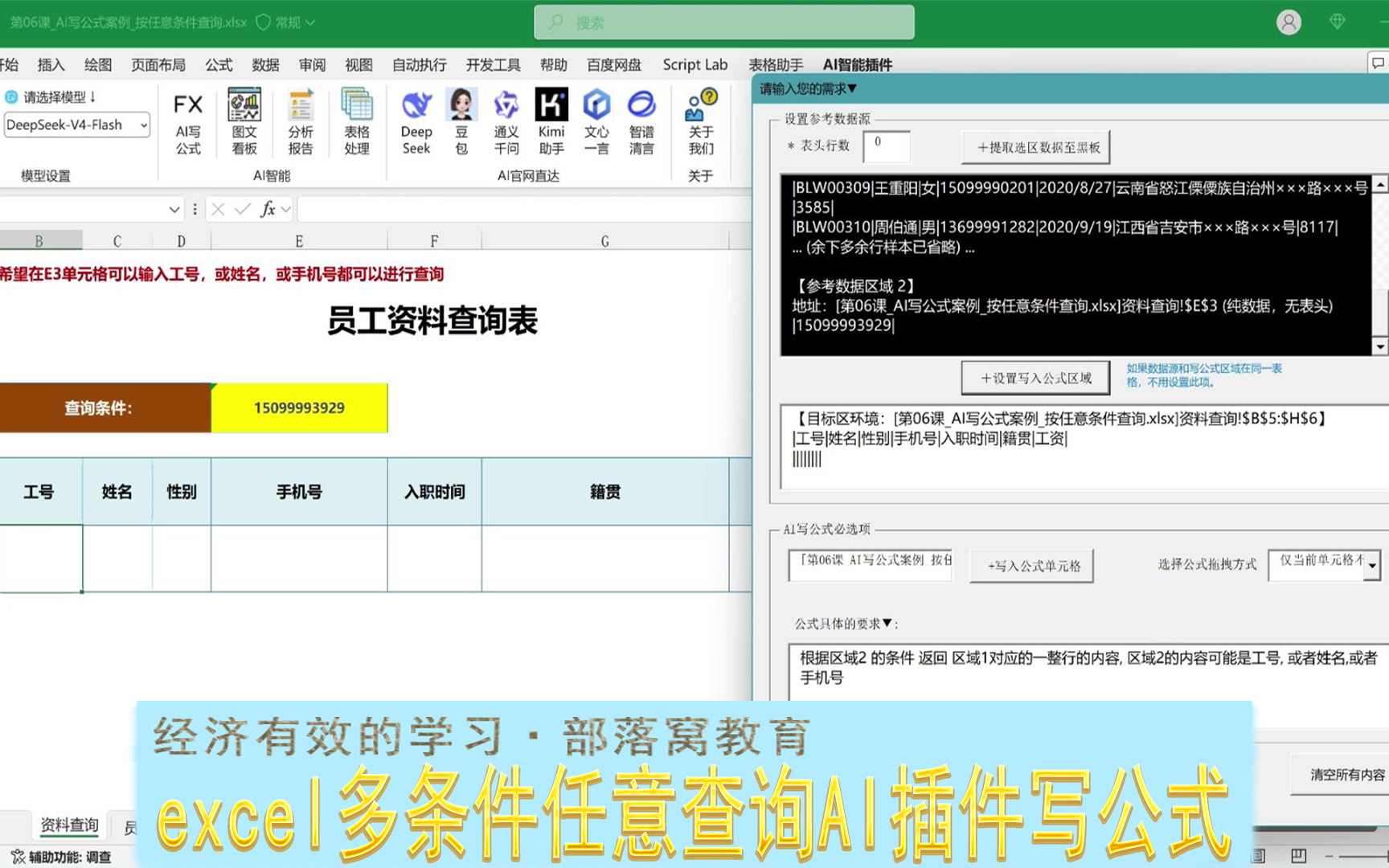Image resolution: width=1389 pixels, height=868 pixels.
Task: Click the diamond premium icon in title bar
Action: (1338, 22)
